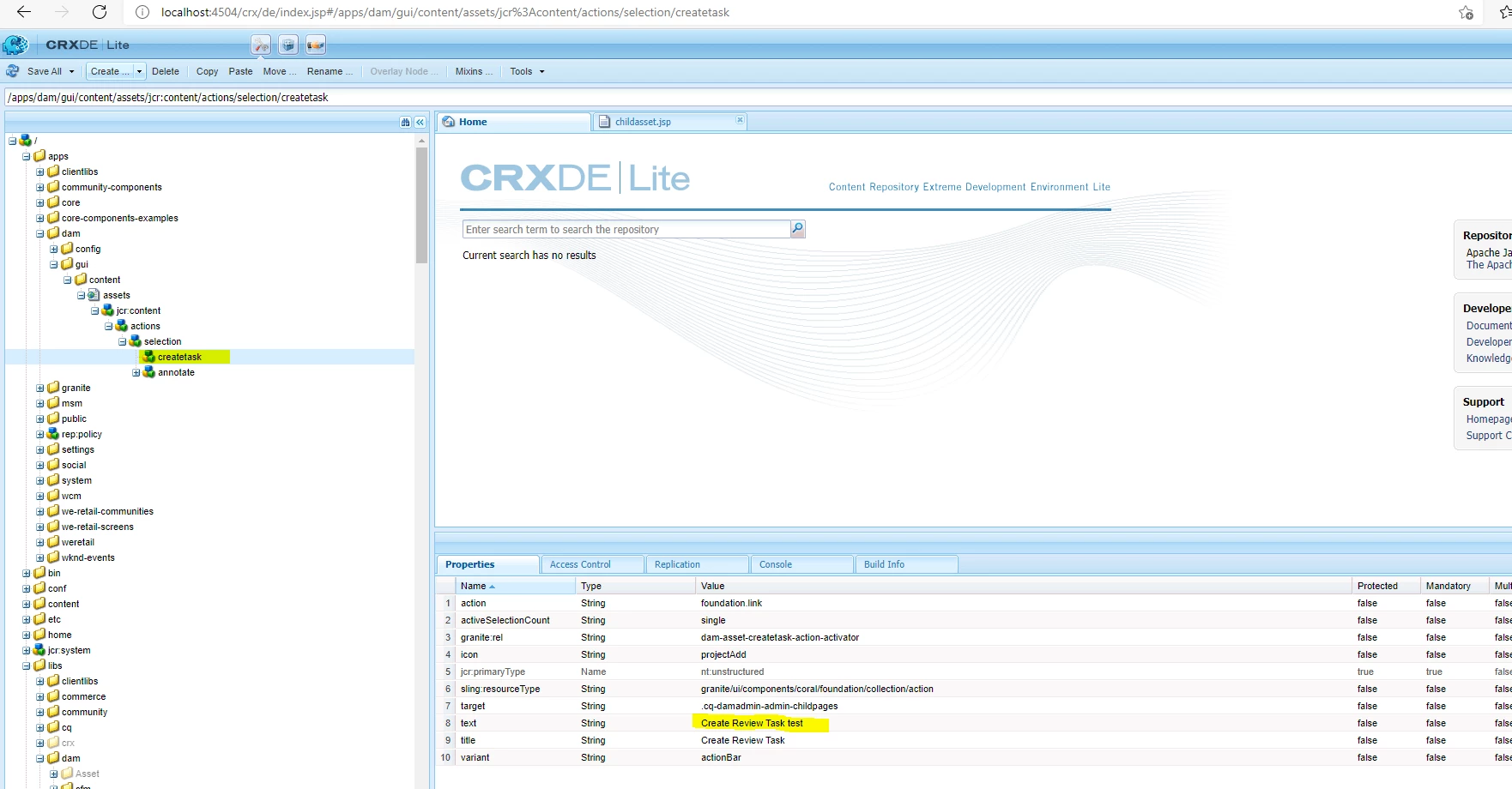1512x789 pixels.
Task: Select the sling:resourceType property name
Action: click(500, 689)
